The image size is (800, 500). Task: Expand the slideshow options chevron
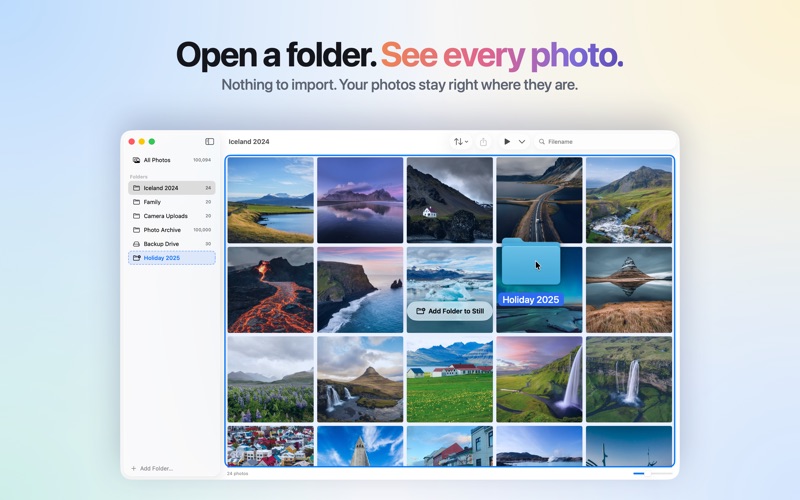[x=522, y=141]
